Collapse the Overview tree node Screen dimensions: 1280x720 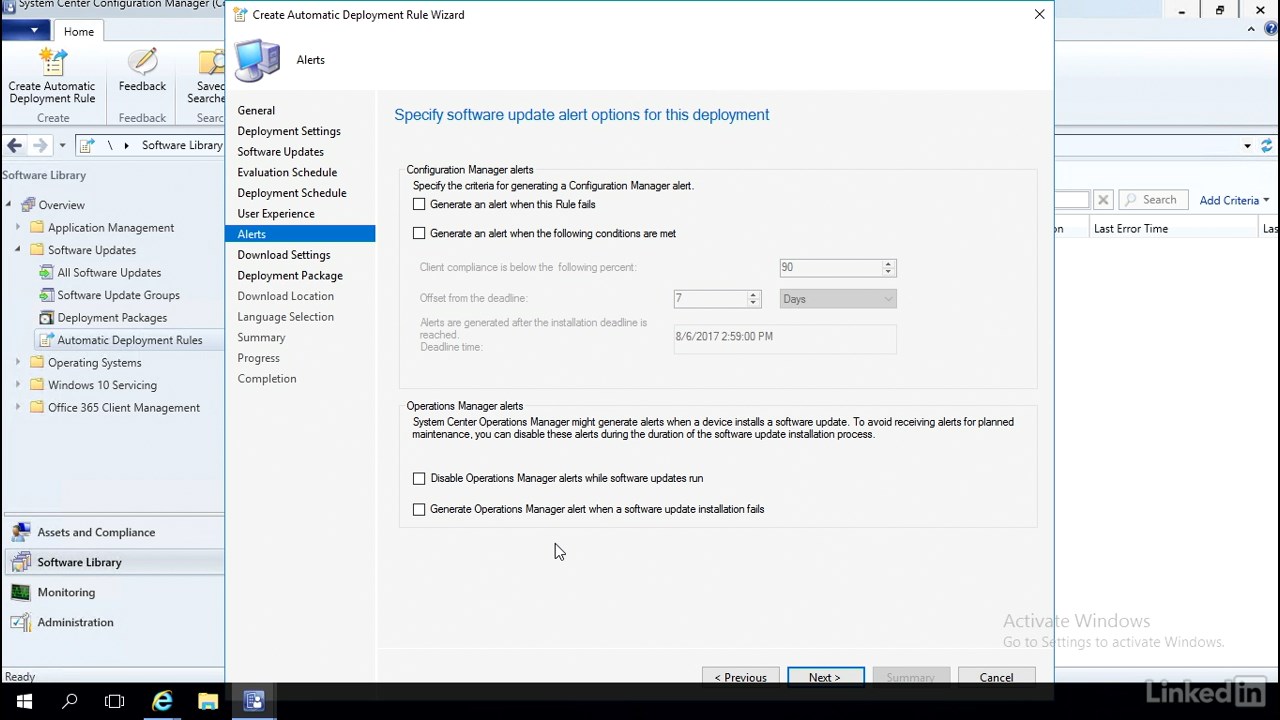coord(9,205)
